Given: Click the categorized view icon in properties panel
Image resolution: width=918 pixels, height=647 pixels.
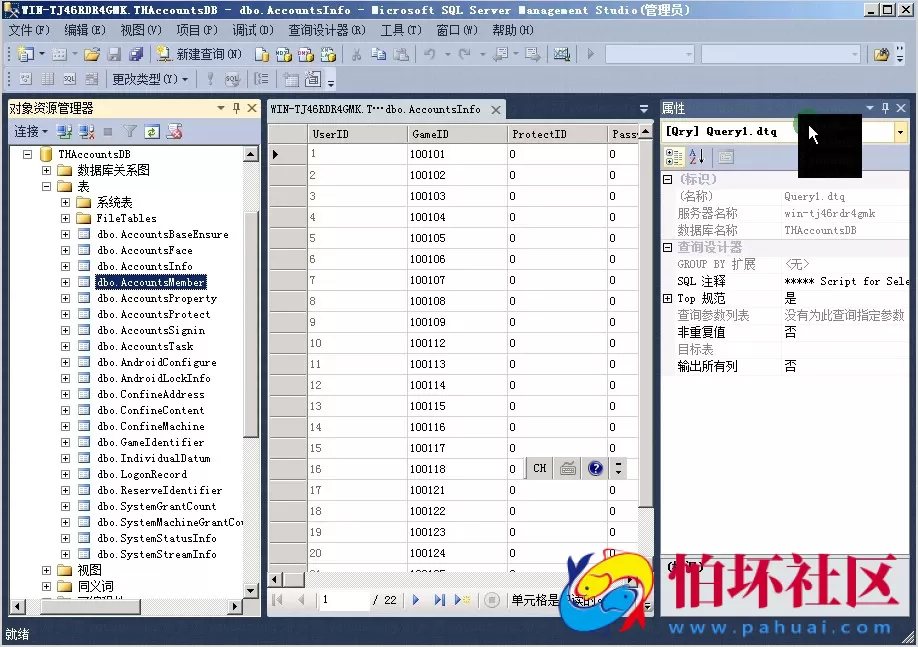Looking at the screenshot, I should coord(675,157).
